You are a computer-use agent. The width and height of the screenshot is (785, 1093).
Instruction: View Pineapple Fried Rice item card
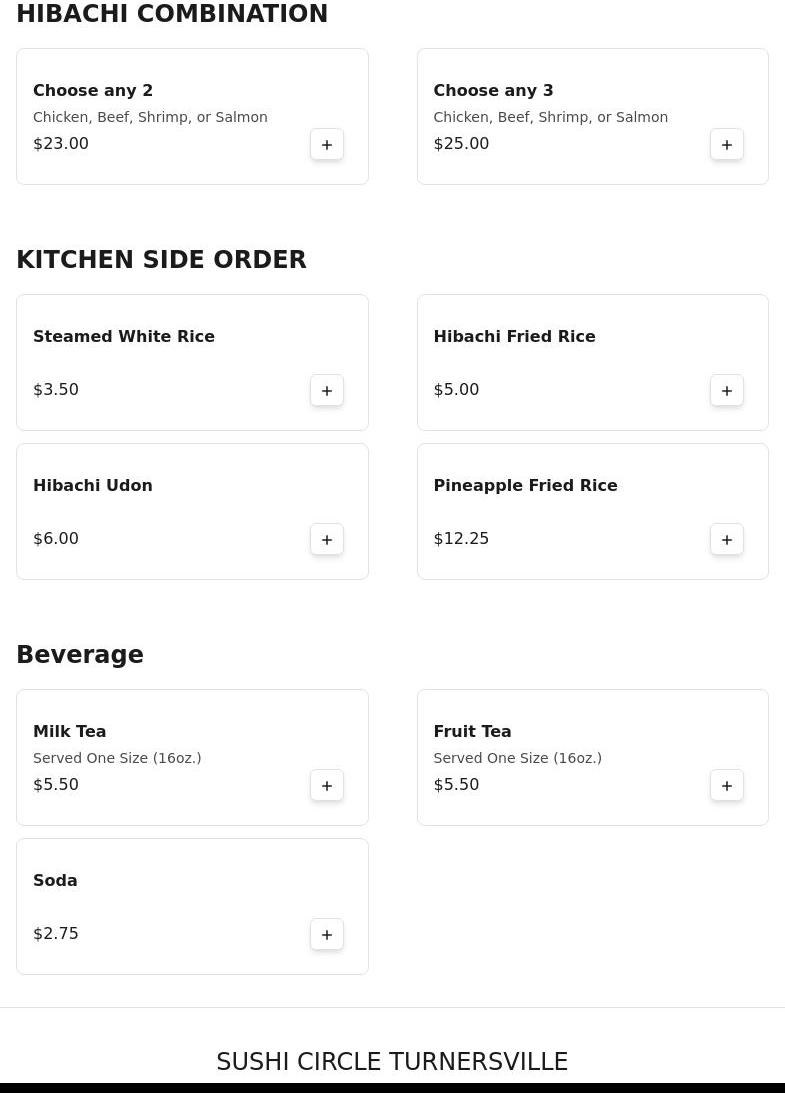[x=560, y=510]
